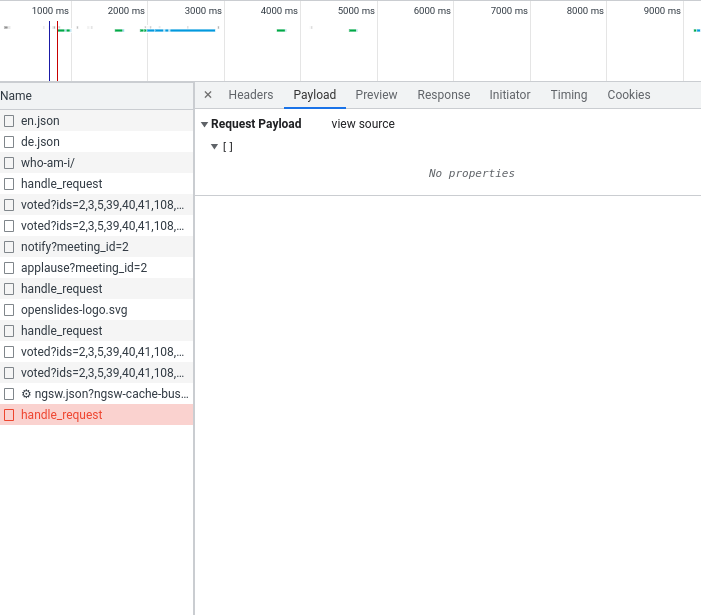Image resolution: width=701 pixels, height=615 pixels.
Task: Click the view source link
Action: [x=363, y=124]
